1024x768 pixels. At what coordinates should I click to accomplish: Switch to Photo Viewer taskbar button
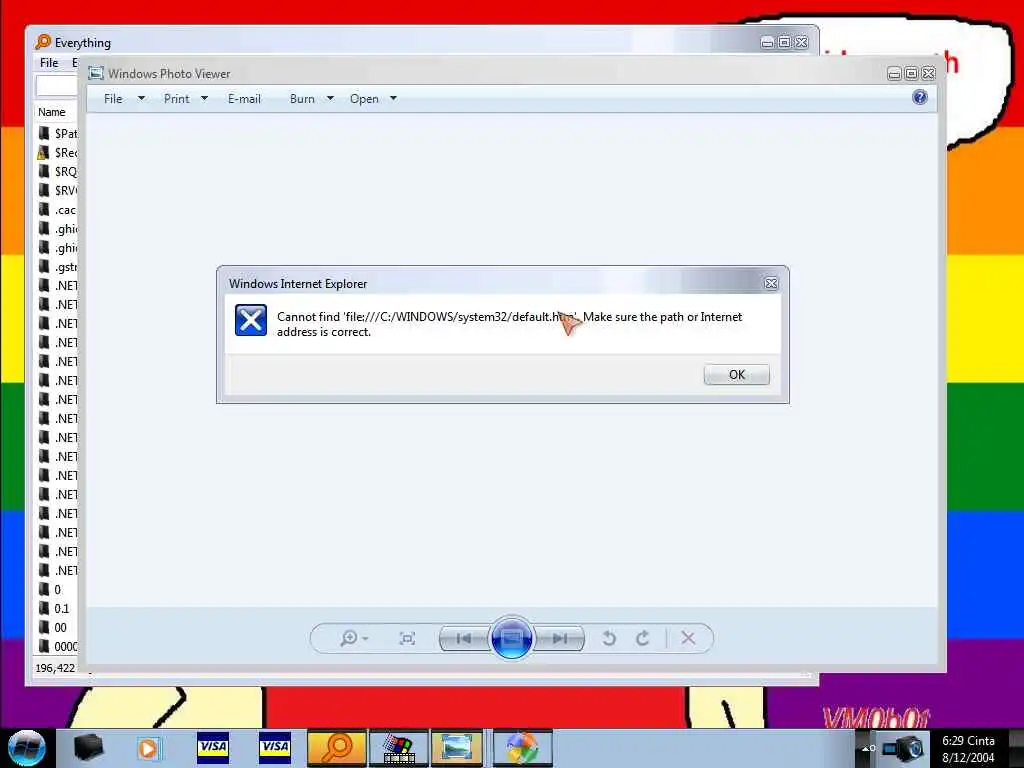pyautogui.click(x=457, y=748)
